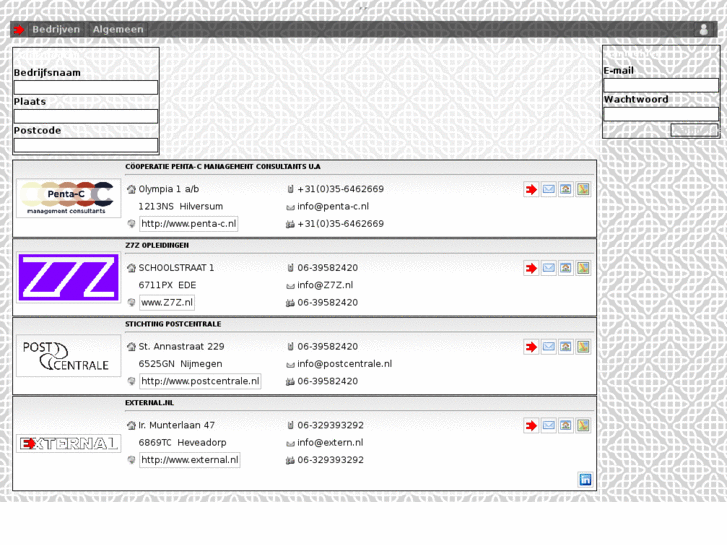Click the Z7Z Opleidingen heading
Image resolution: width=727 pixels, height=545 pixels.
(157, 245)
